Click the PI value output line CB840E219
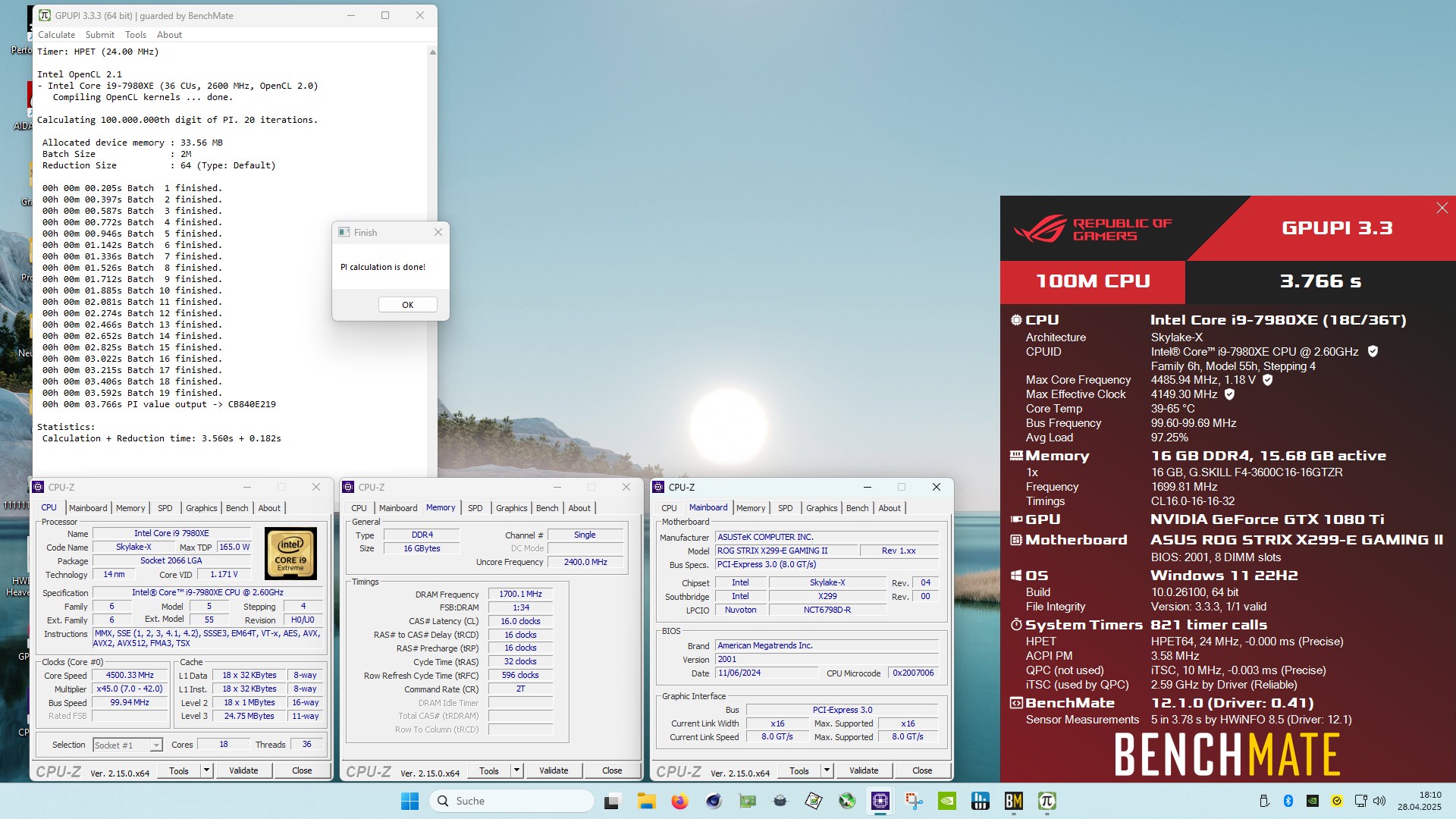 pyautogui.click(x=159, y=405)
